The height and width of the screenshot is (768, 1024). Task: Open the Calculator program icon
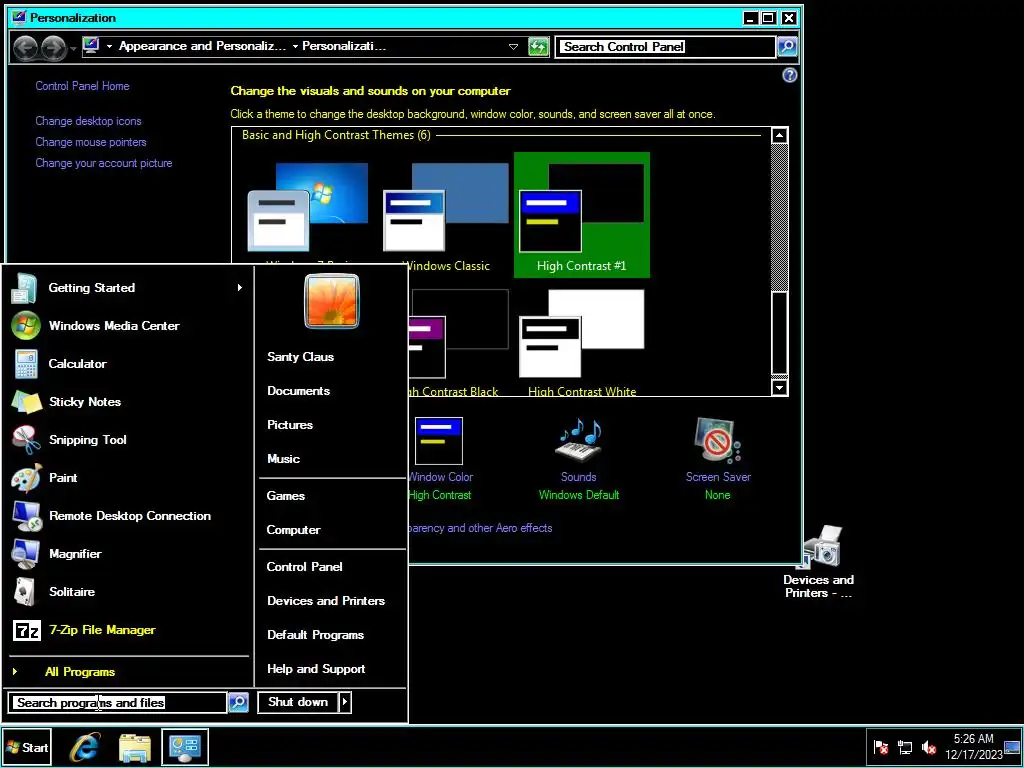25,364
